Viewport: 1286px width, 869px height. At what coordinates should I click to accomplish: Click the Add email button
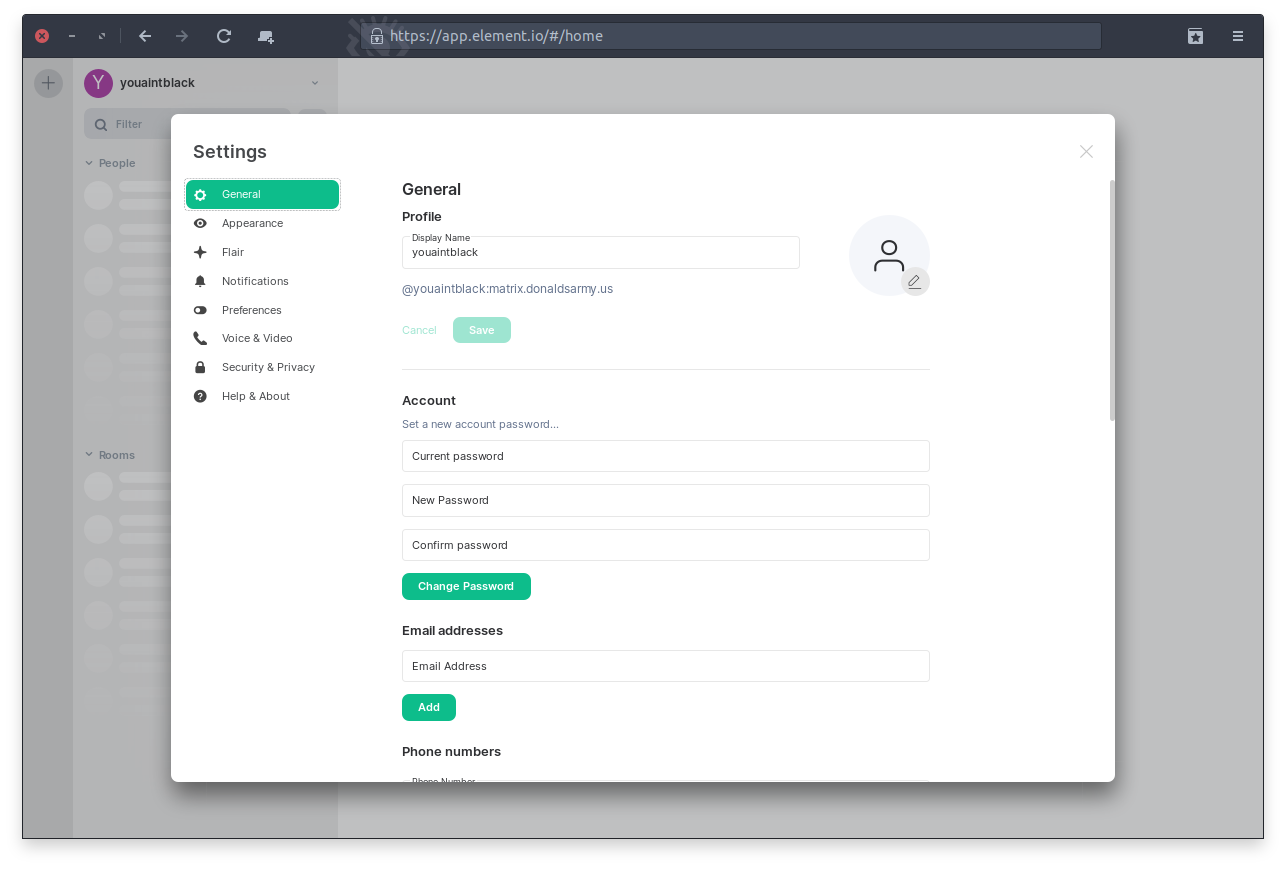click(x=428, y=708)
